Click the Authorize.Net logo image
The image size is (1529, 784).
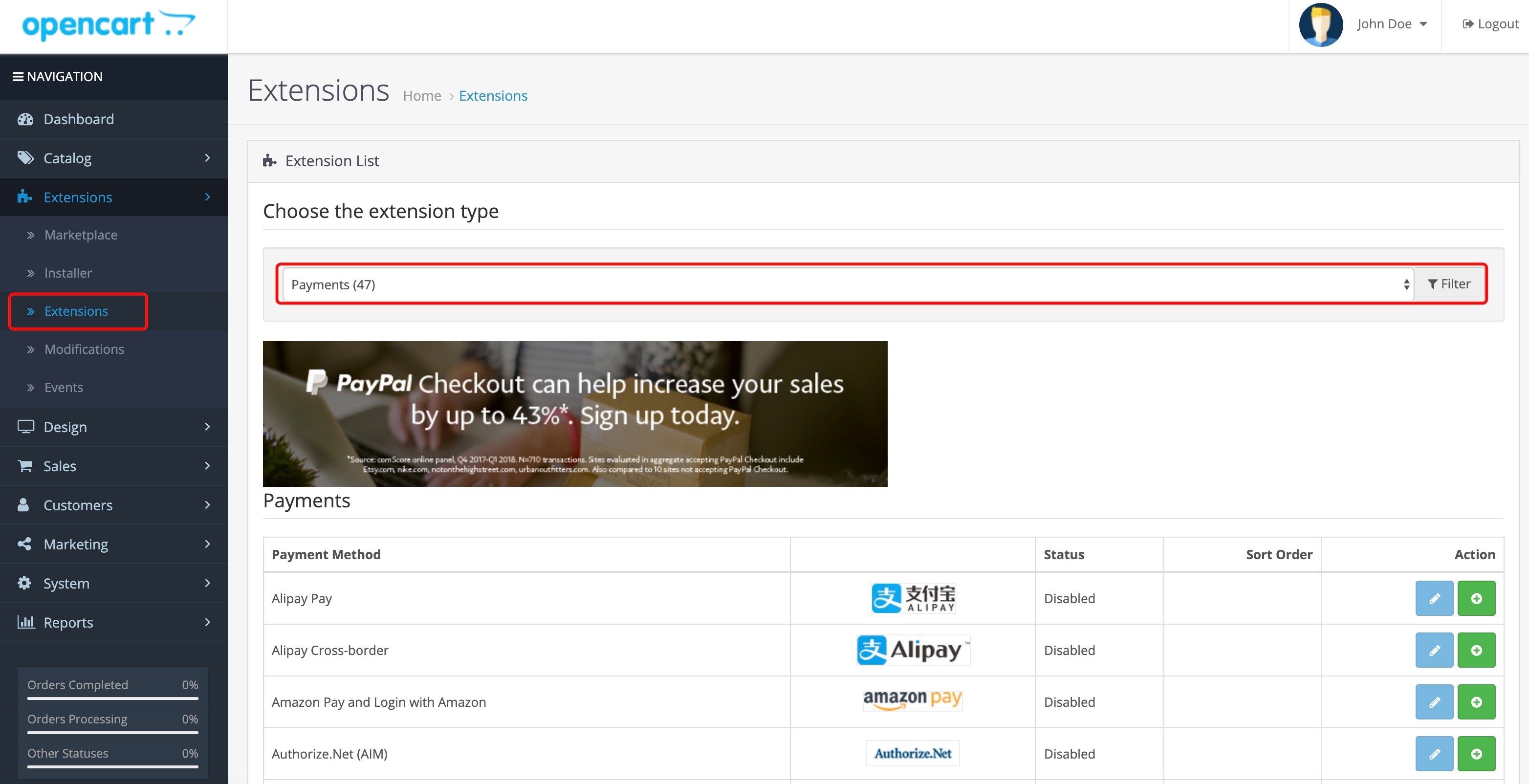click(x=913, y=753)
